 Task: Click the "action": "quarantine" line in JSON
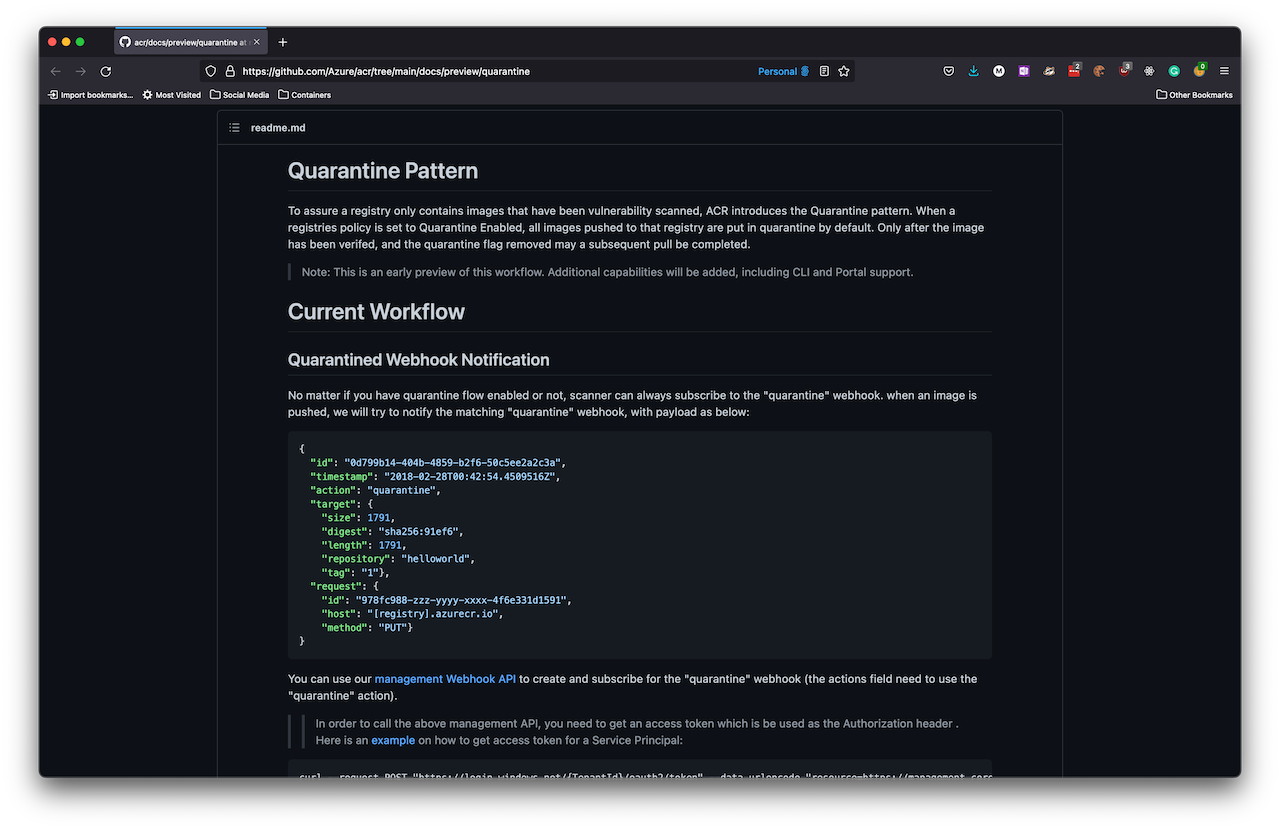point(376,490)
